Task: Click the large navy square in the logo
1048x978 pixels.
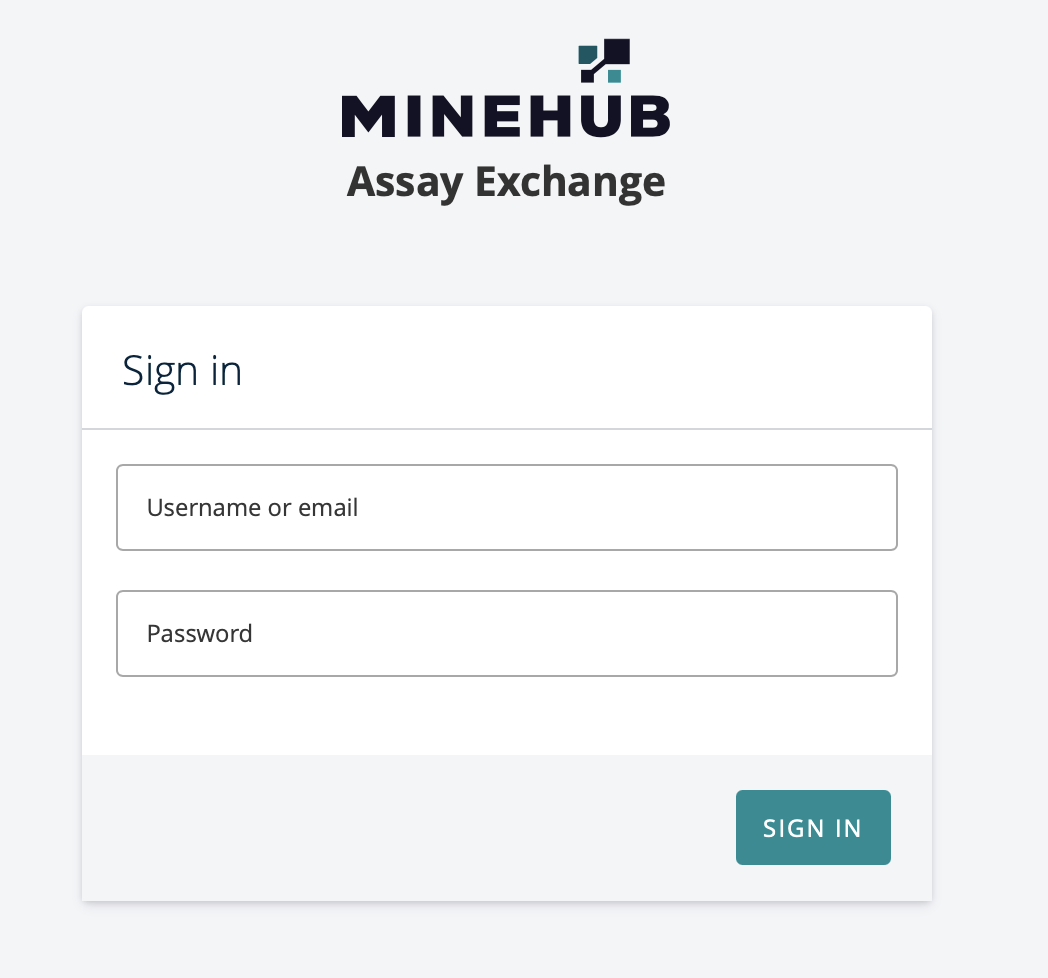Action: (x=617, y=50)
